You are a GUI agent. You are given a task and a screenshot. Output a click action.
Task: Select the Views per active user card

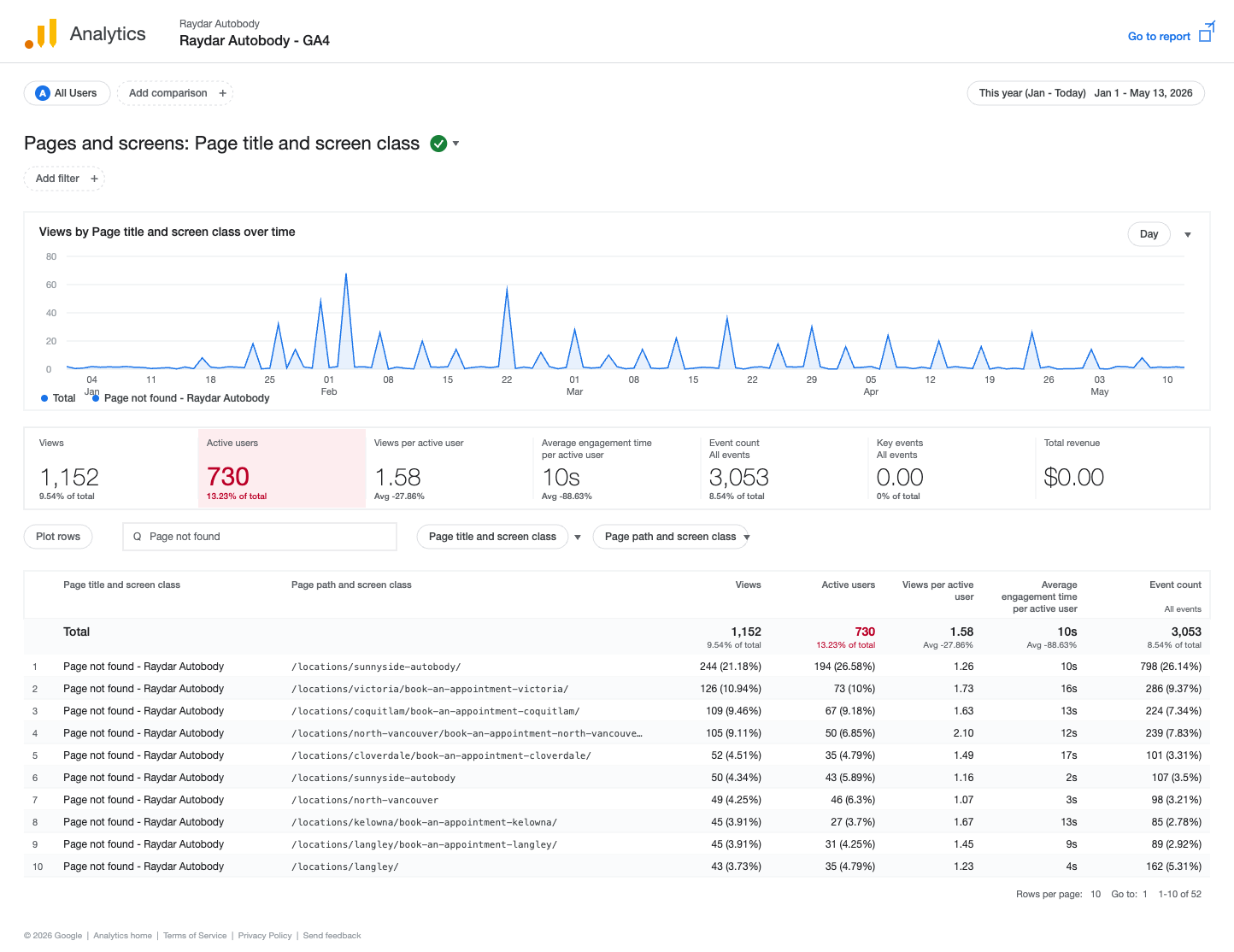[x=450, y=468]
